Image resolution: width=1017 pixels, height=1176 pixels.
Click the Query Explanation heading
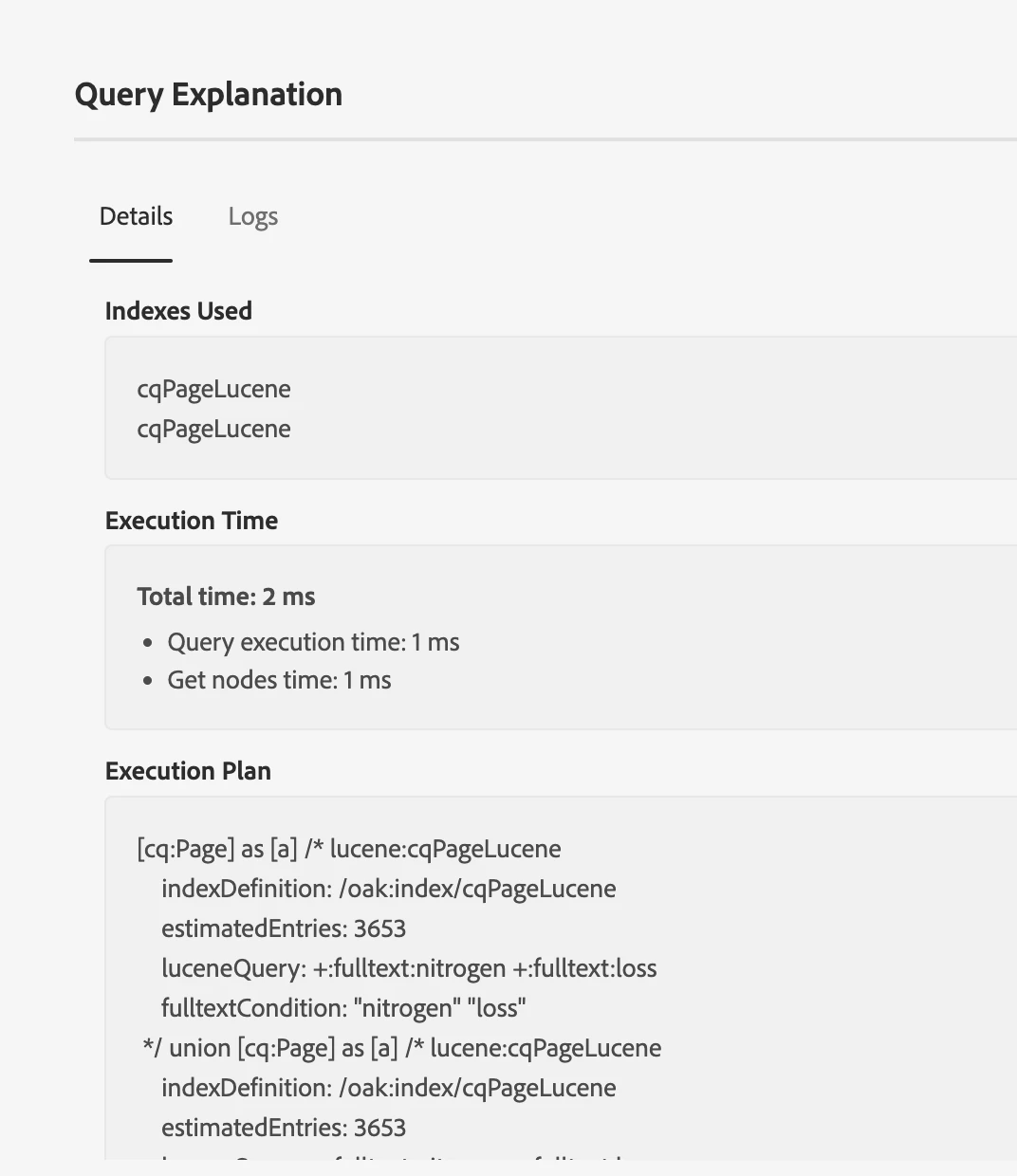tap(209, 95)
